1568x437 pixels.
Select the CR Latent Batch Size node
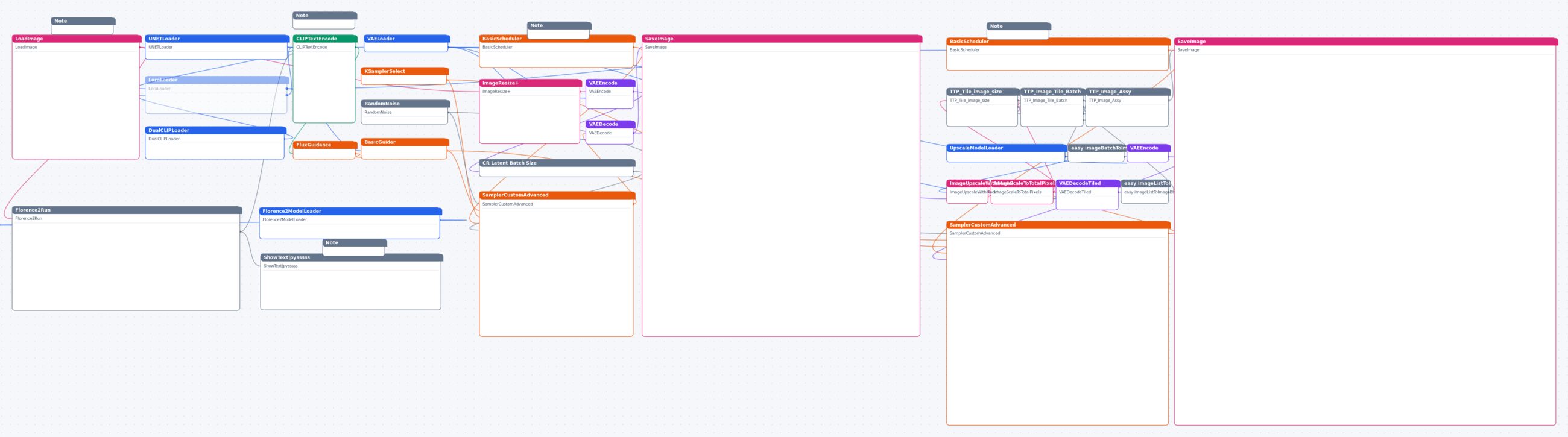click(x=557, y=168)
